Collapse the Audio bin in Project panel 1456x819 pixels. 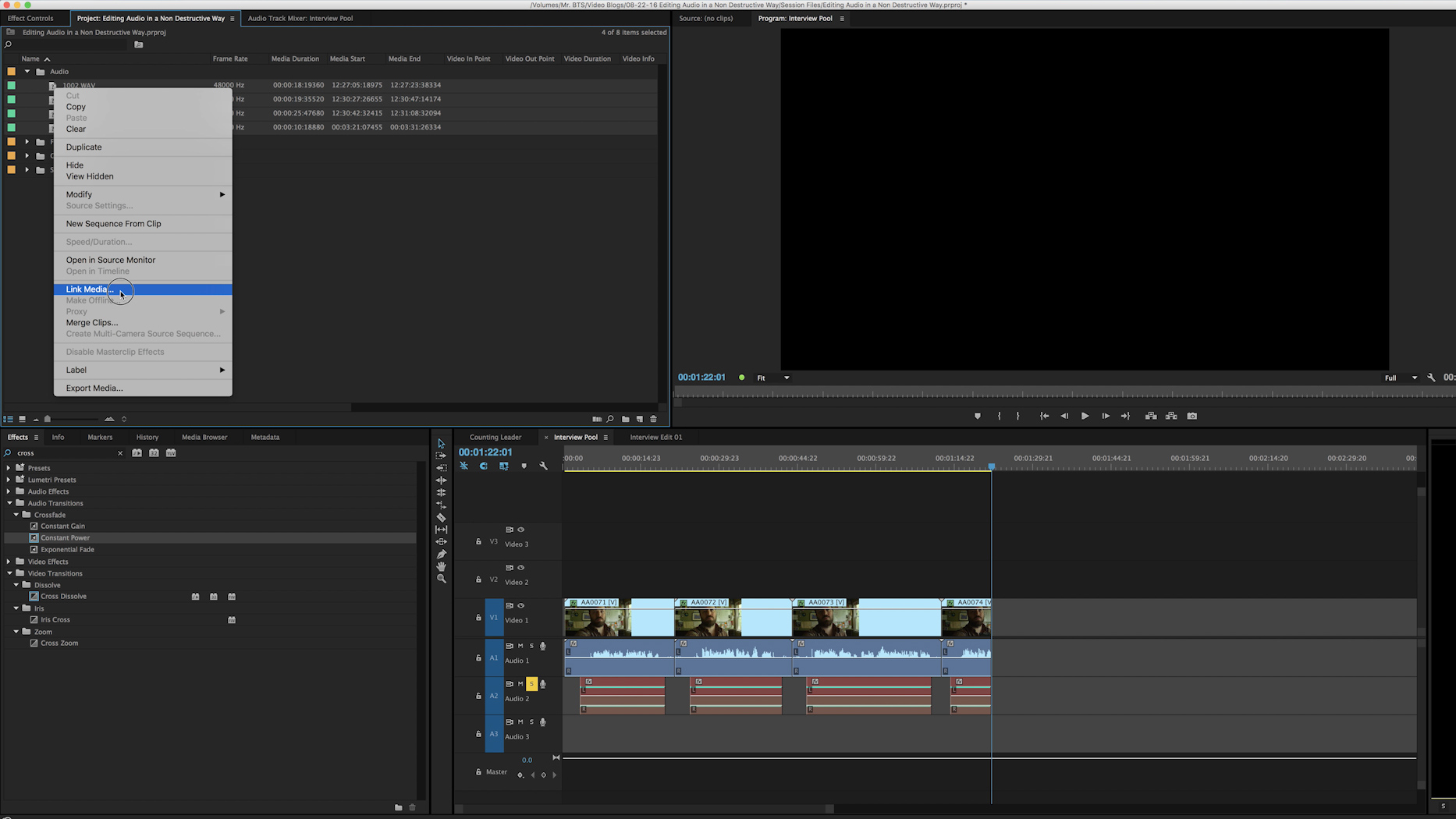click(x=27, y=72)
